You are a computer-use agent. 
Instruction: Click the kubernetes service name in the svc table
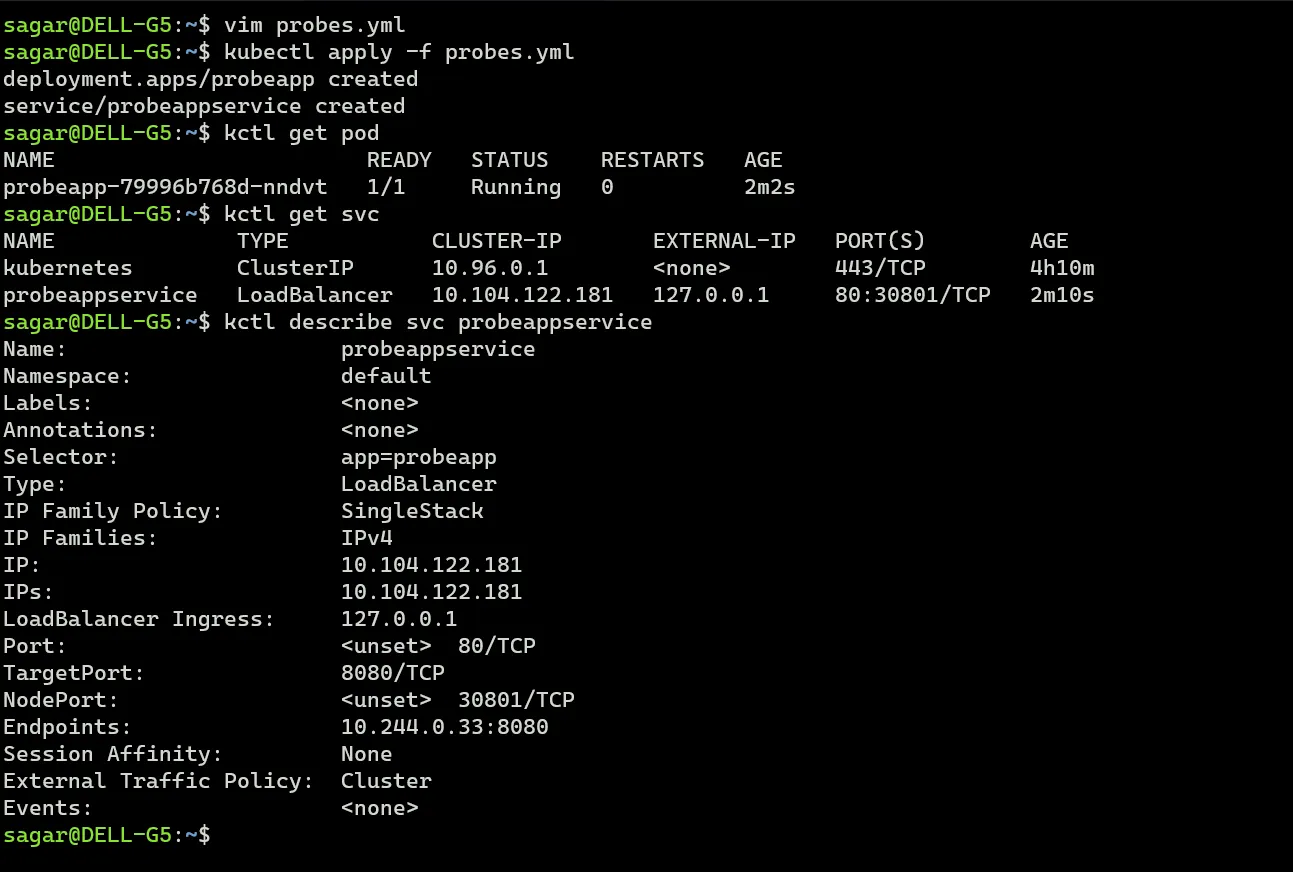click(x=68, y=268)
